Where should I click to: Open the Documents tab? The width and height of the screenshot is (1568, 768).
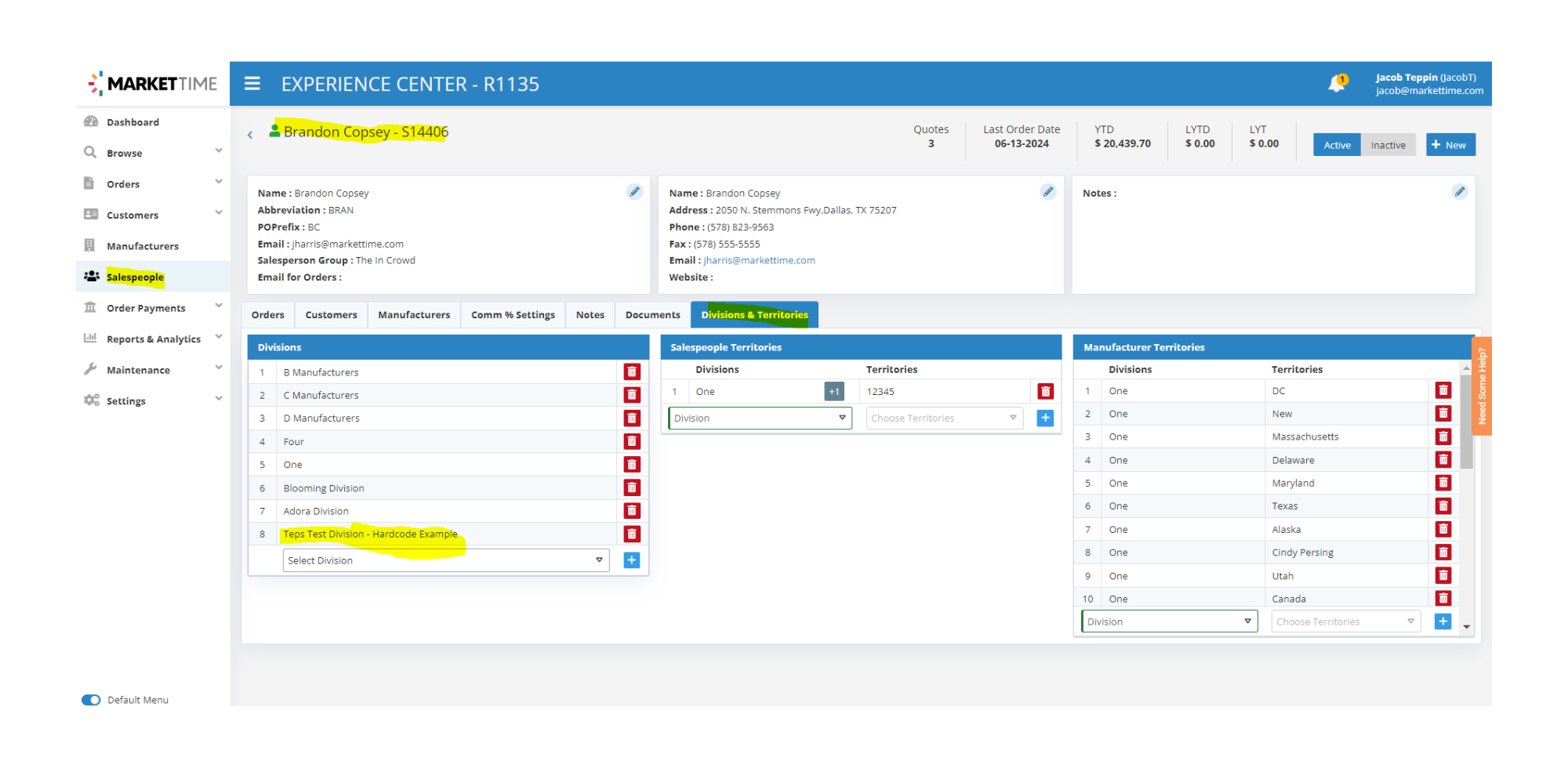point(653,314)
